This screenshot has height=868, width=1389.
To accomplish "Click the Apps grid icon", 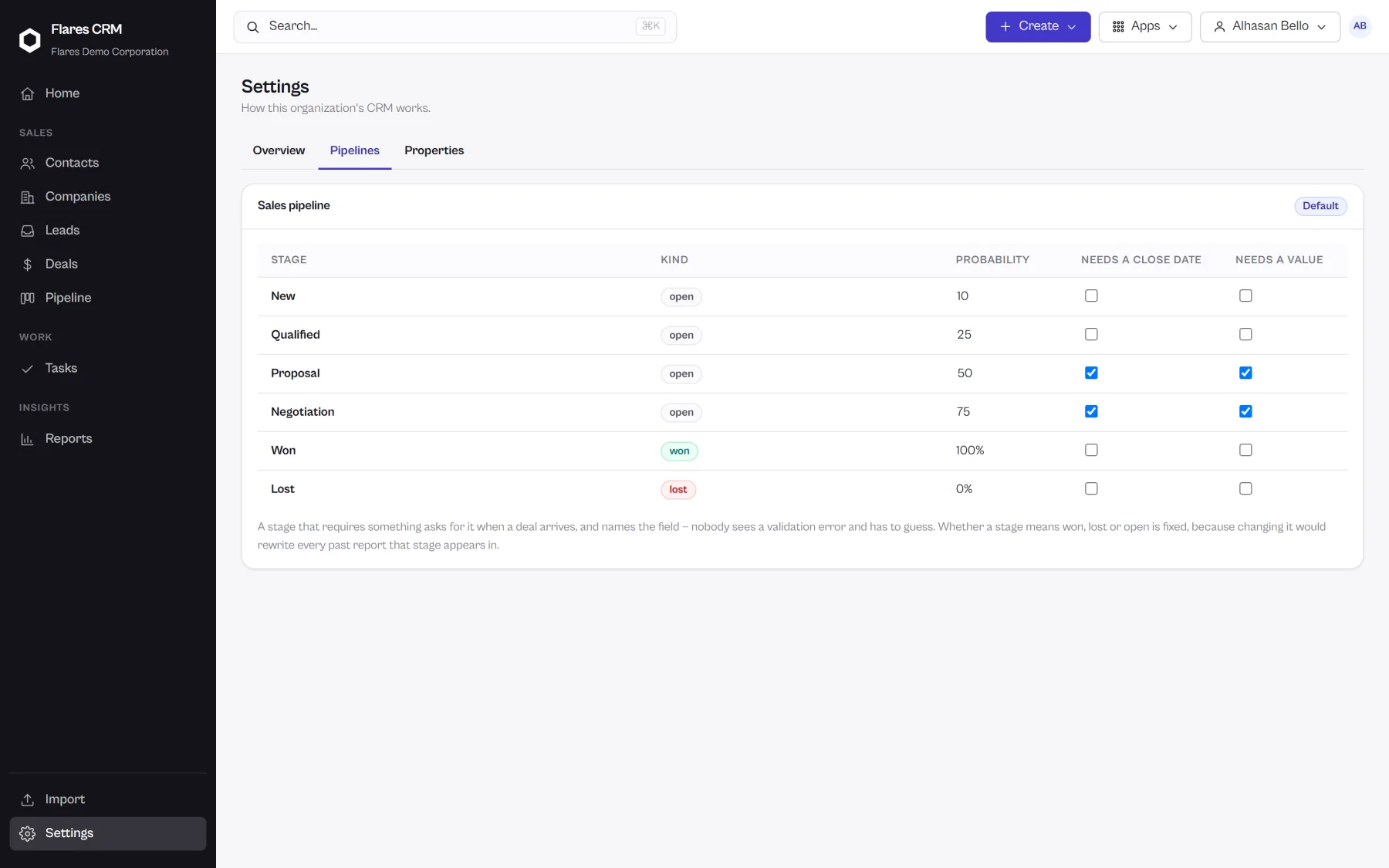I will (1118, 26).
